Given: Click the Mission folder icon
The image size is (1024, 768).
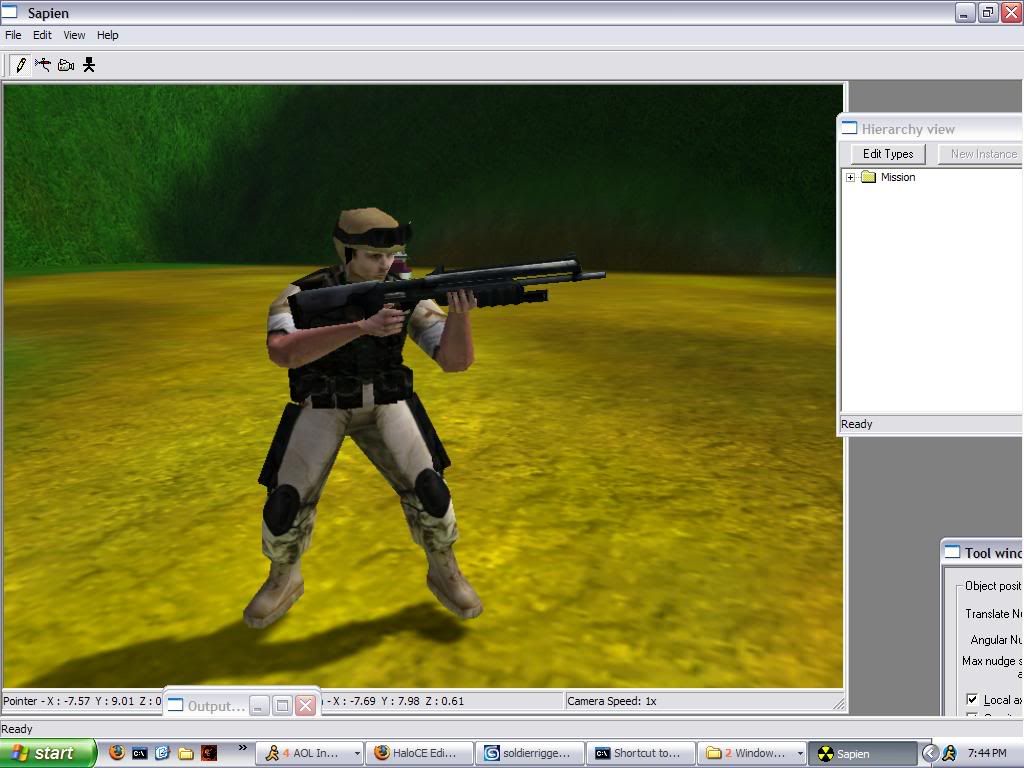Looking at the screenshot, I should (x=869, y=177).
